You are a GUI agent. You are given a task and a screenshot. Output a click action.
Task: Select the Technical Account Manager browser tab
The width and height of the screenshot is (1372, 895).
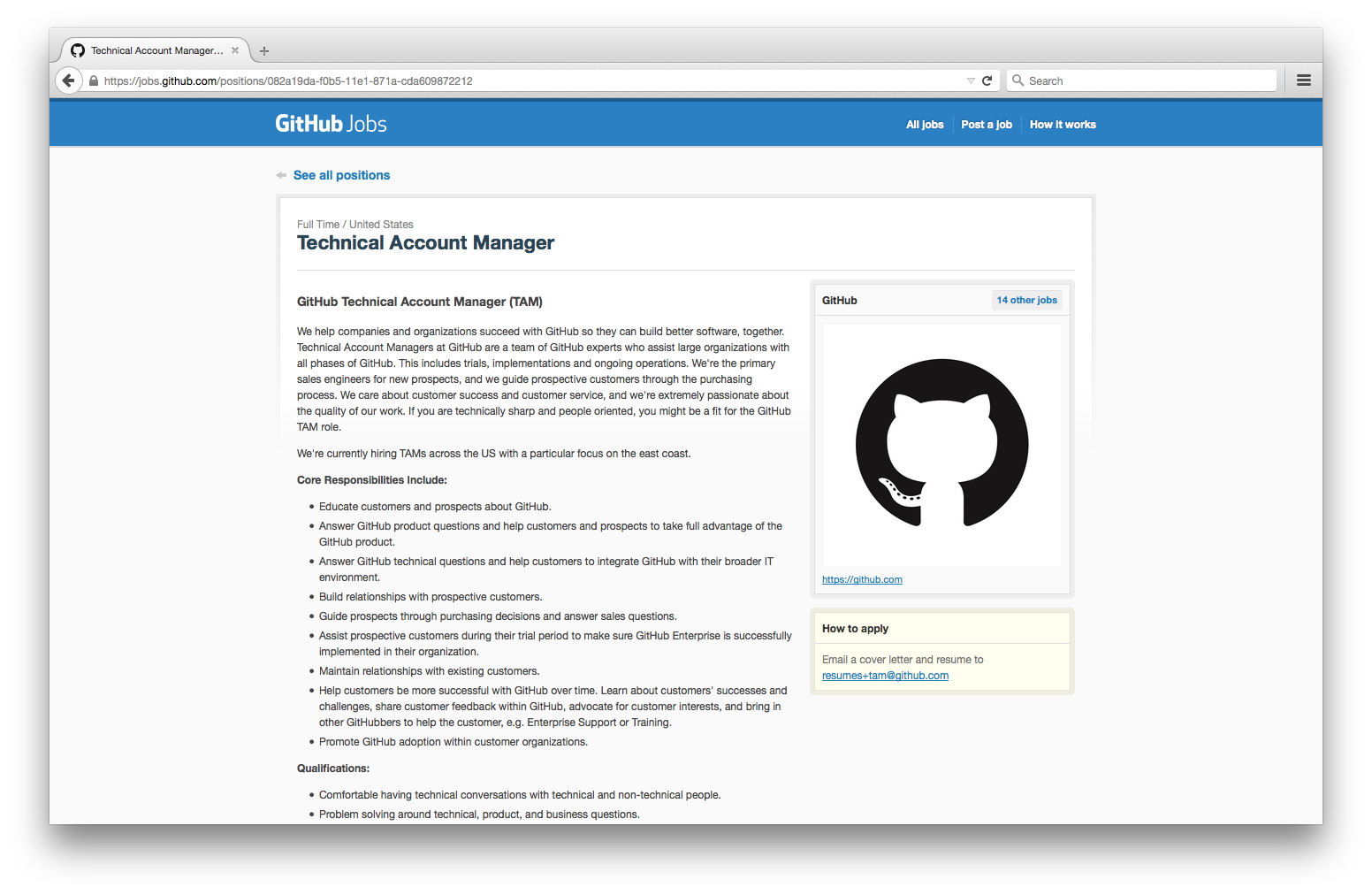point(156,50)
